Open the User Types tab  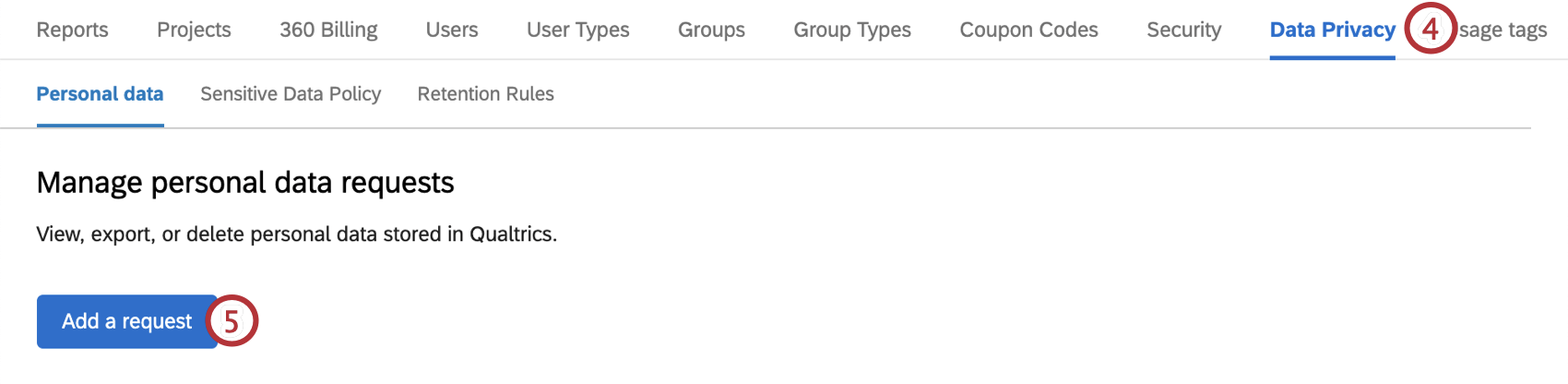(x=577, y=30)
